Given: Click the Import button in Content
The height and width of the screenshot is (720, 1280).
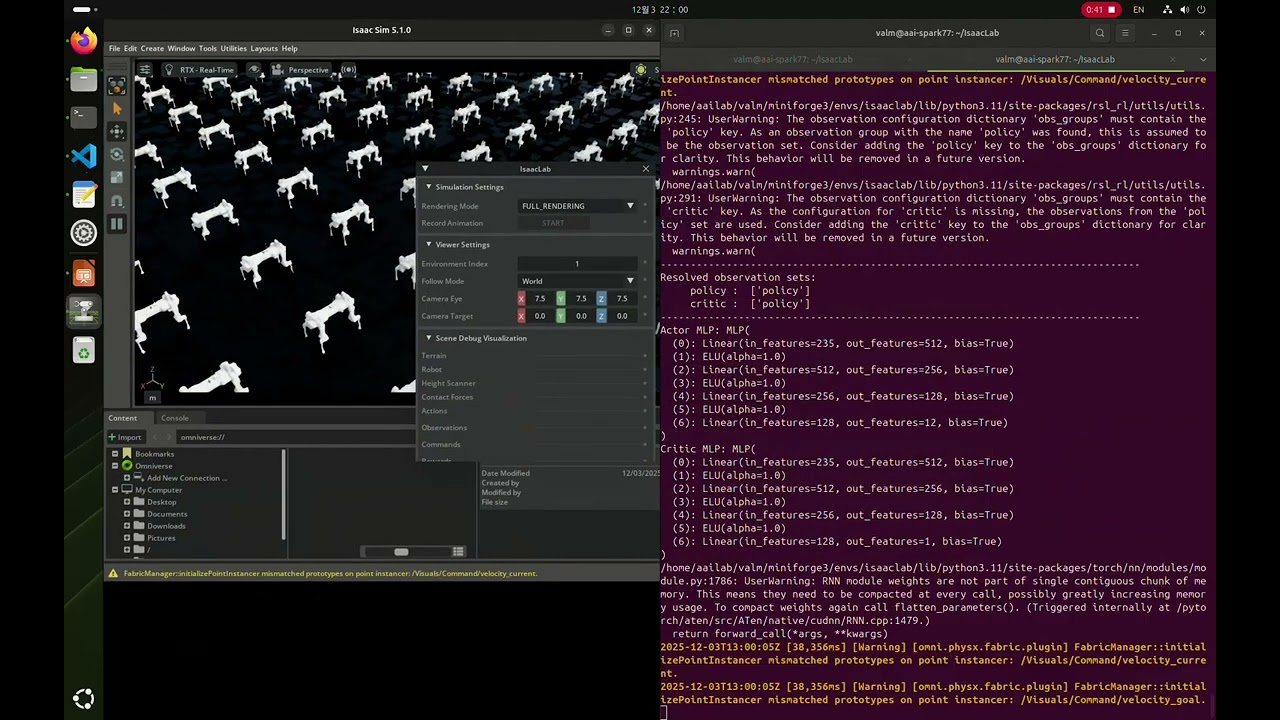Looking at the screenshot, I should pos(125,437).
